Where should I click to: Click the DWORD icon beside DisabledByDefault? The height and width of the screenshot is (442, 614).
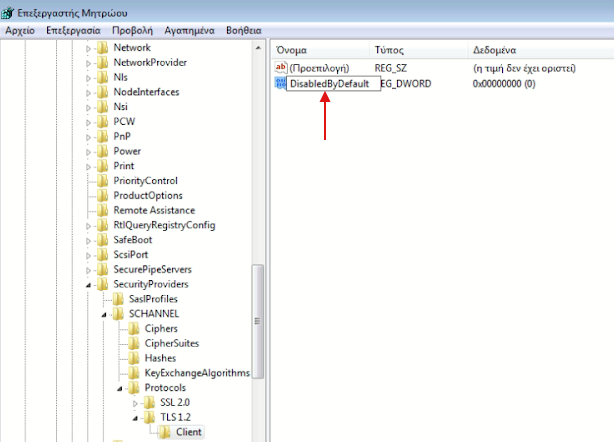280,84
